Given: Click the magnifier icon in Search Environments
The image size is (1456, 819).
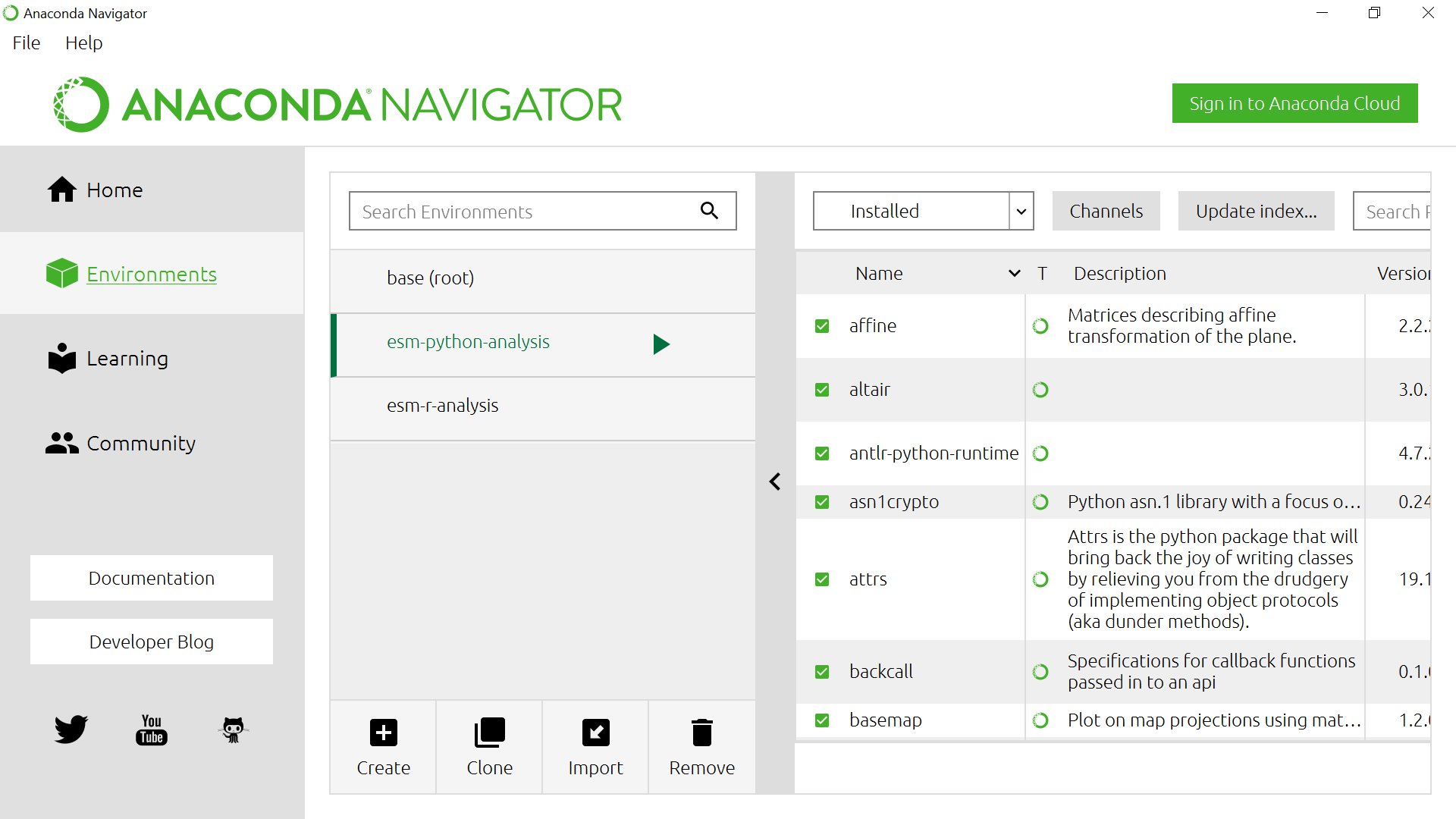Looking at the screenshot, I should point(709,211).
